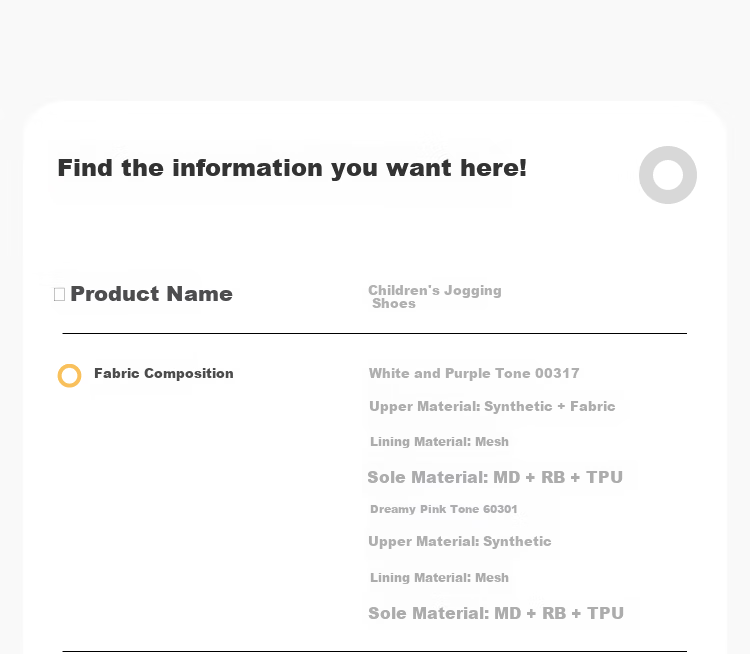Select Upper Material: Synthetic + Fabric line
The height and width of the screenshot is (654, 750).
pos(492,407)
